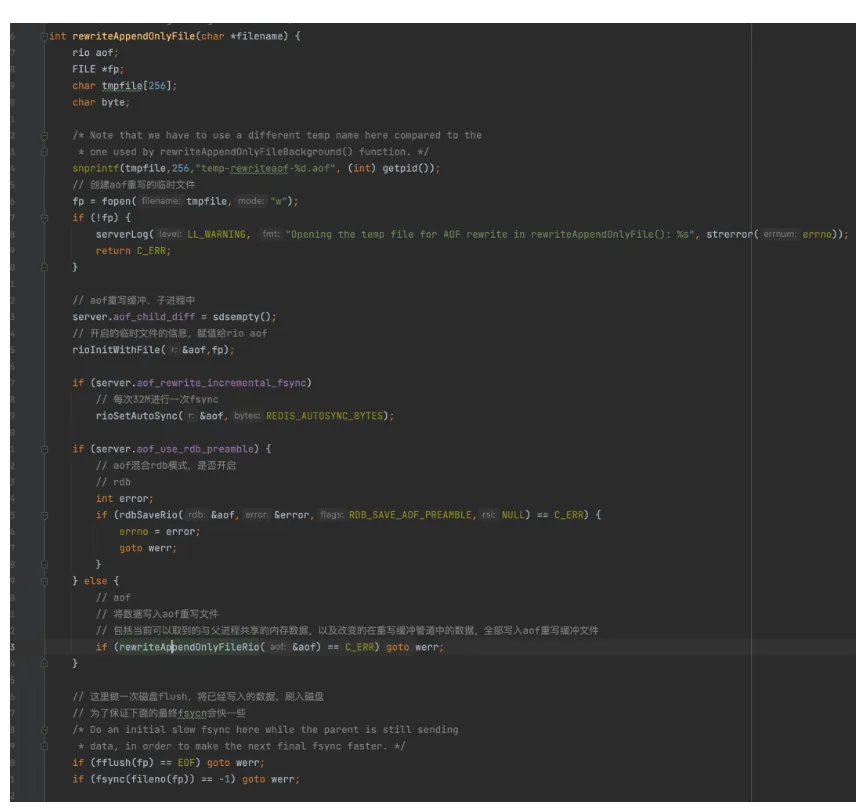The width and height of the screenshot is (867, 811).
Task: Click the comment 'aof混合rdb模式,是否开启'
Action: click(166, 465)
